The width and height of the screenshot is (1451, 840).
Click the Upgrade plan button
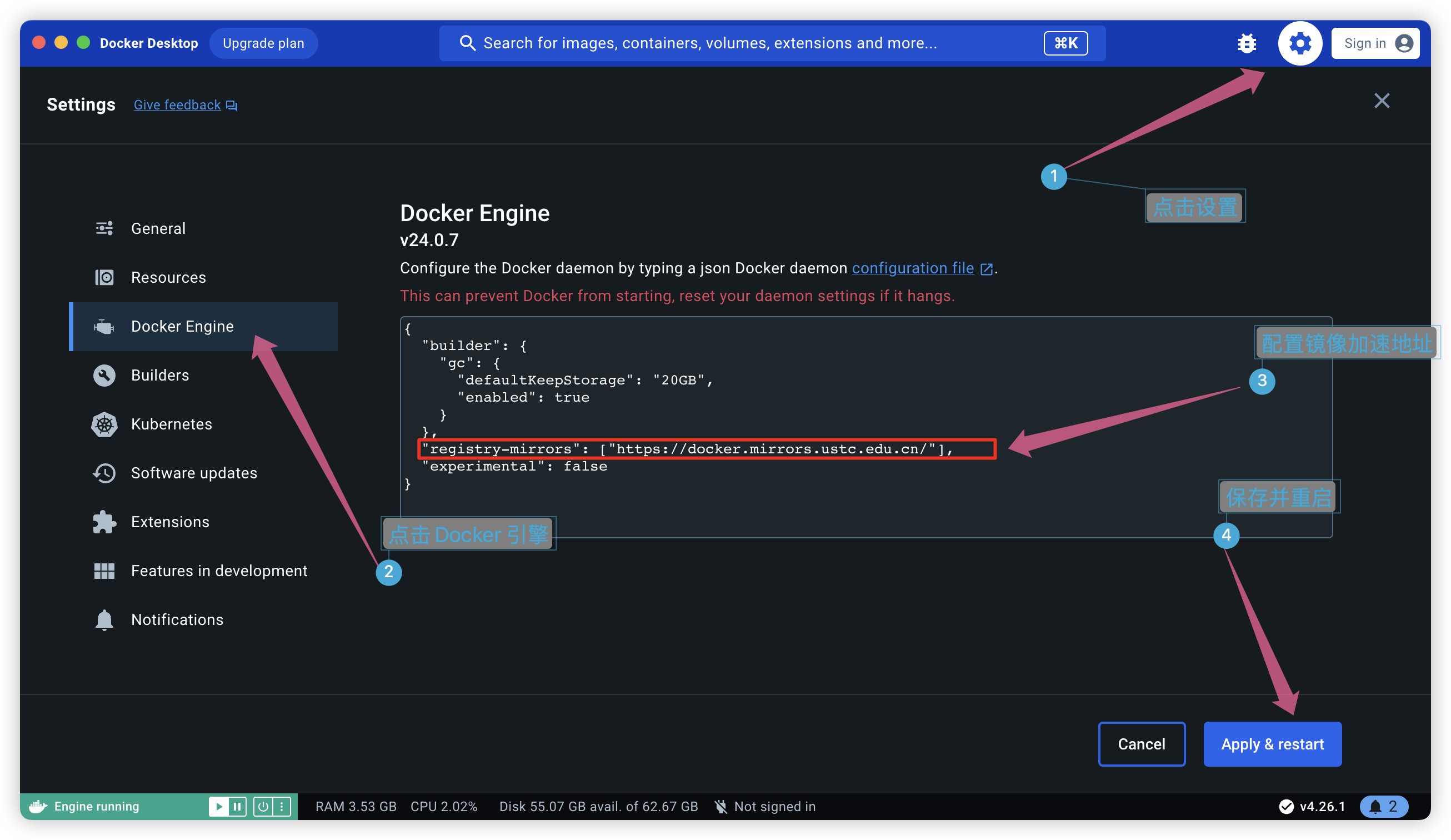[263, 43]
